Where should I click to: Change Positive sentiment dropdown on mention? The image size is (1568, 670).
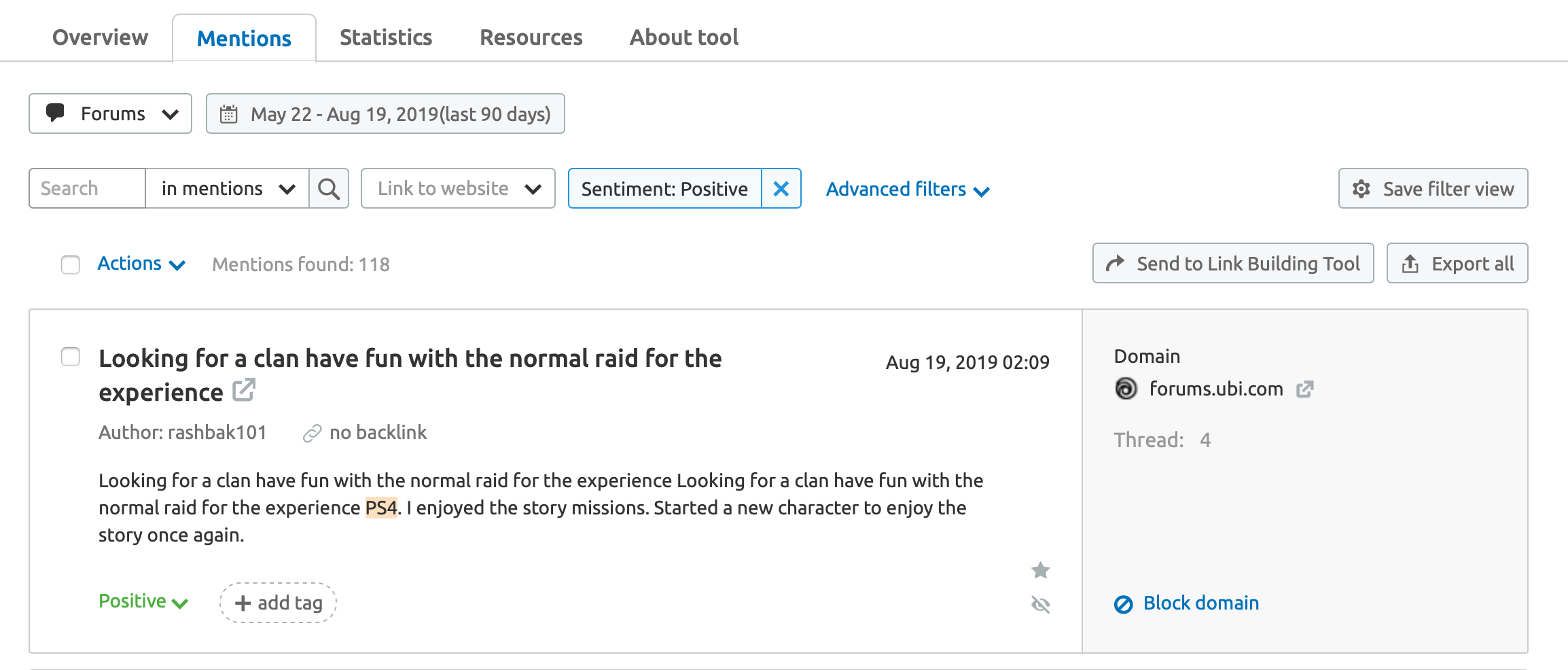tap(143, 601)
